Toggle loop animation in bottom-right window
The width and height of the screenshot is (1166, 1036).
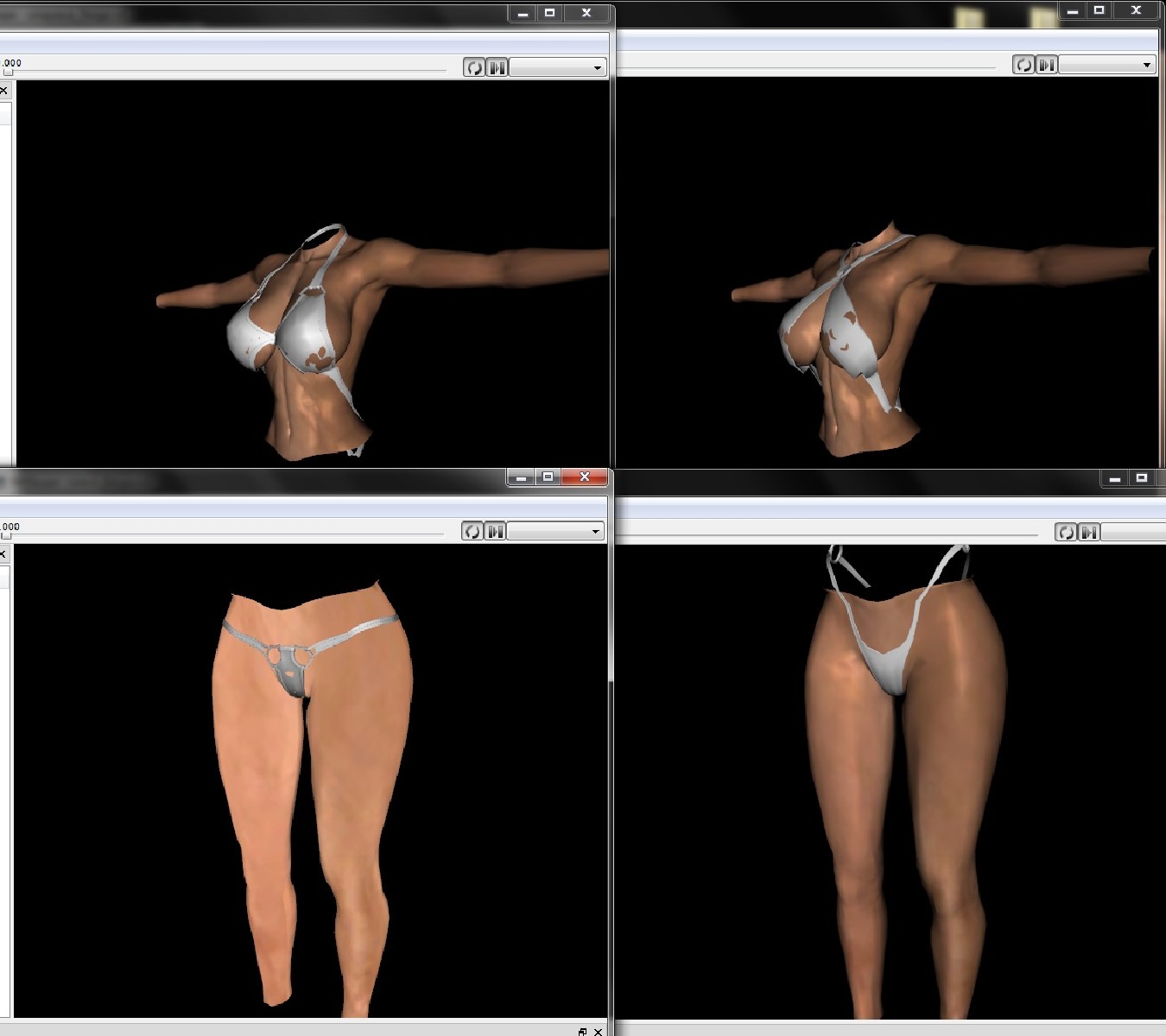pyautogui.click(x=1067, y=532)
